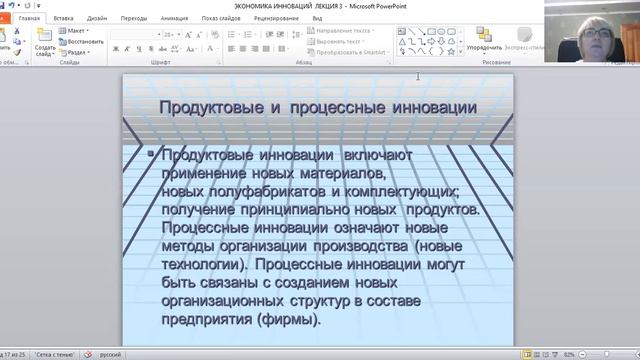This screenshot has width=640, height=360.
Task: Open the Анимация ribbon tab
Action: point(174,18)
